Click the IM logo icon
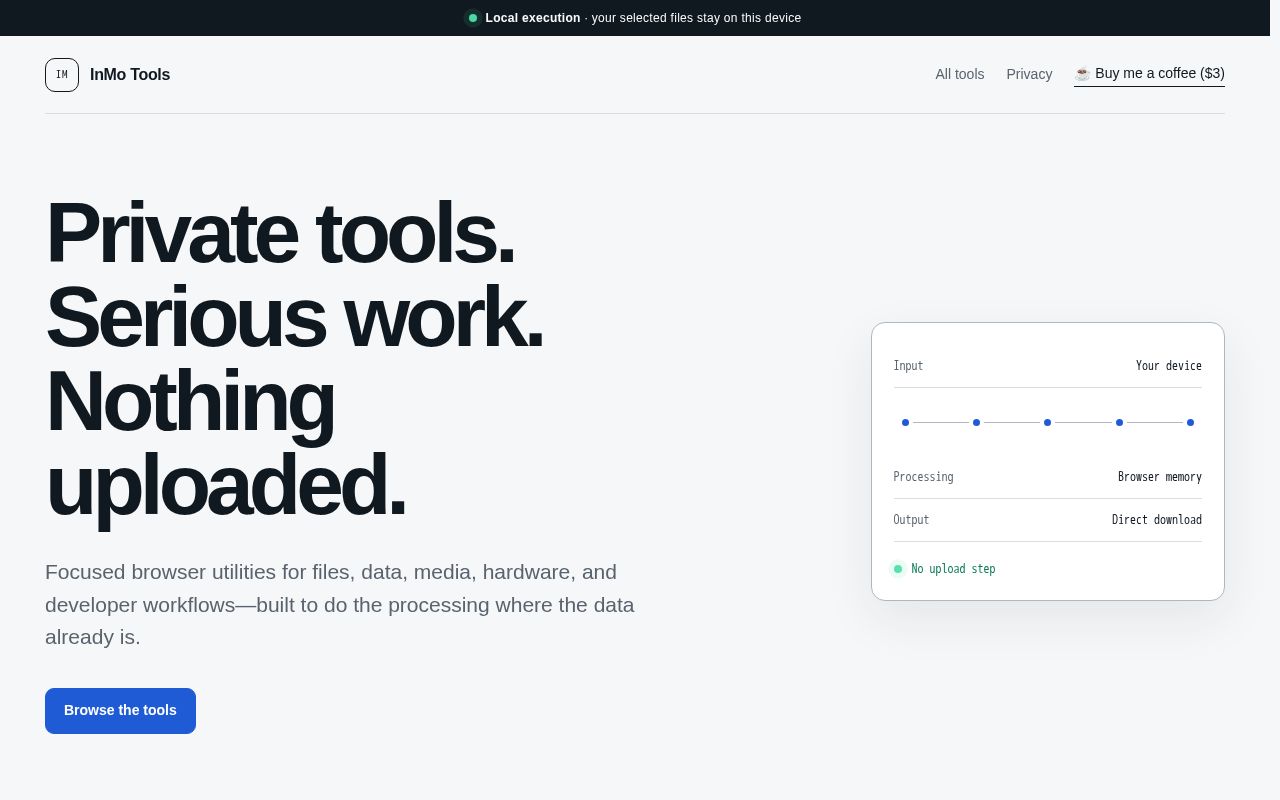The height and width of the screenshot is (800, 1280). point(62,75)
